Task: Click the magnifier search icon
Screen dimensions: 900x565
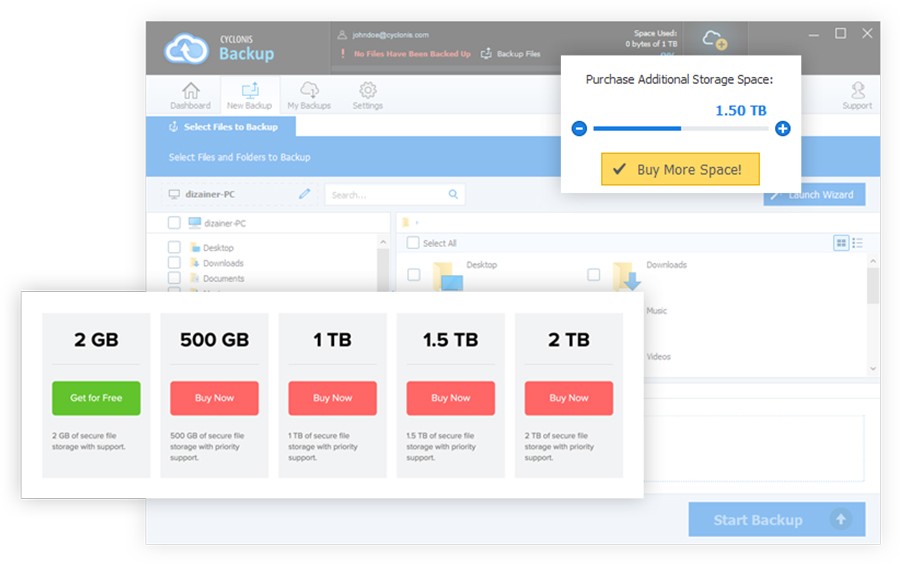Action: click(x=453, y=195)
